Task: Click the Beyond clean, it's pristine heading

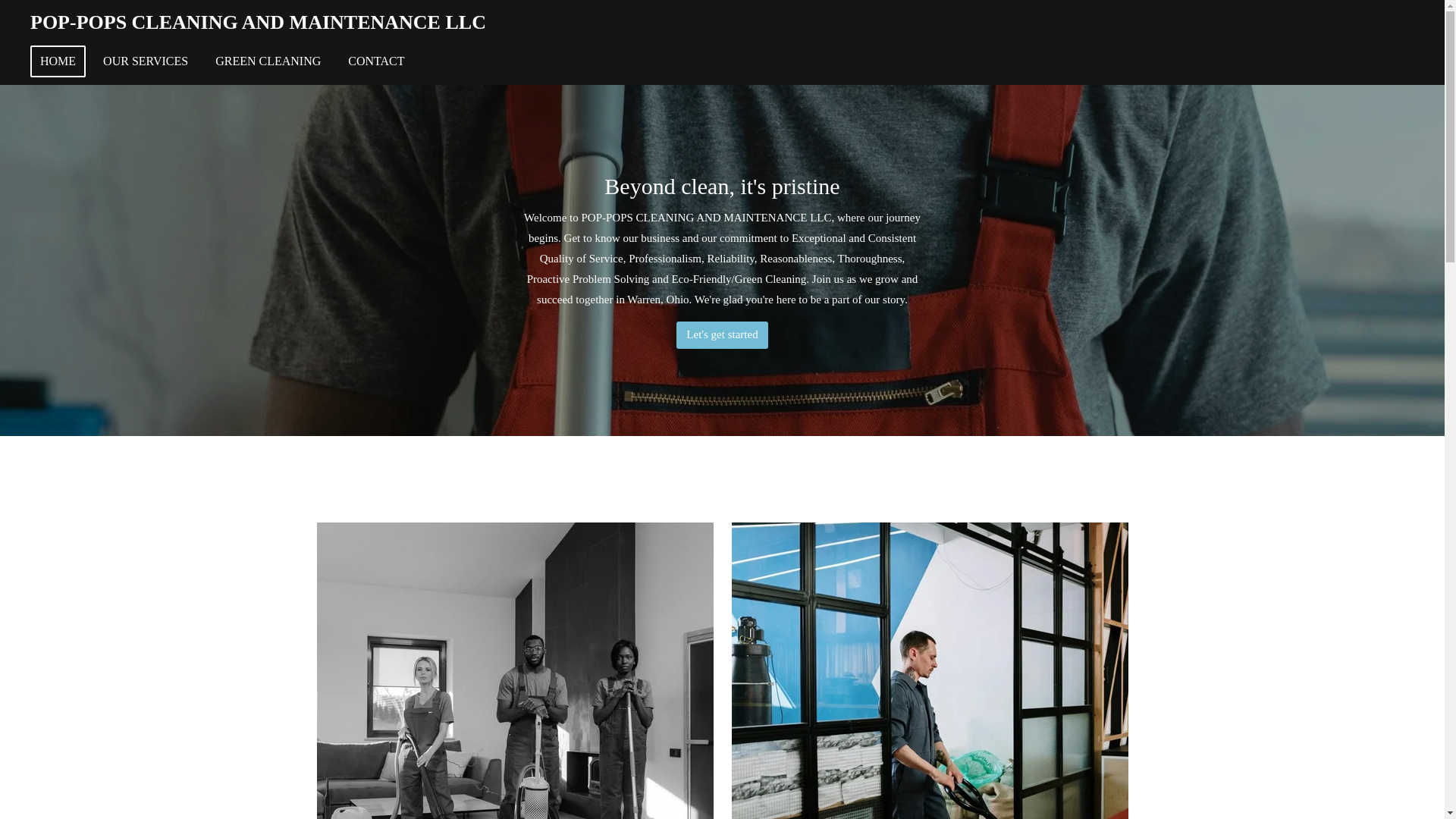Action: pyautogui.click(x=722, y=187)
